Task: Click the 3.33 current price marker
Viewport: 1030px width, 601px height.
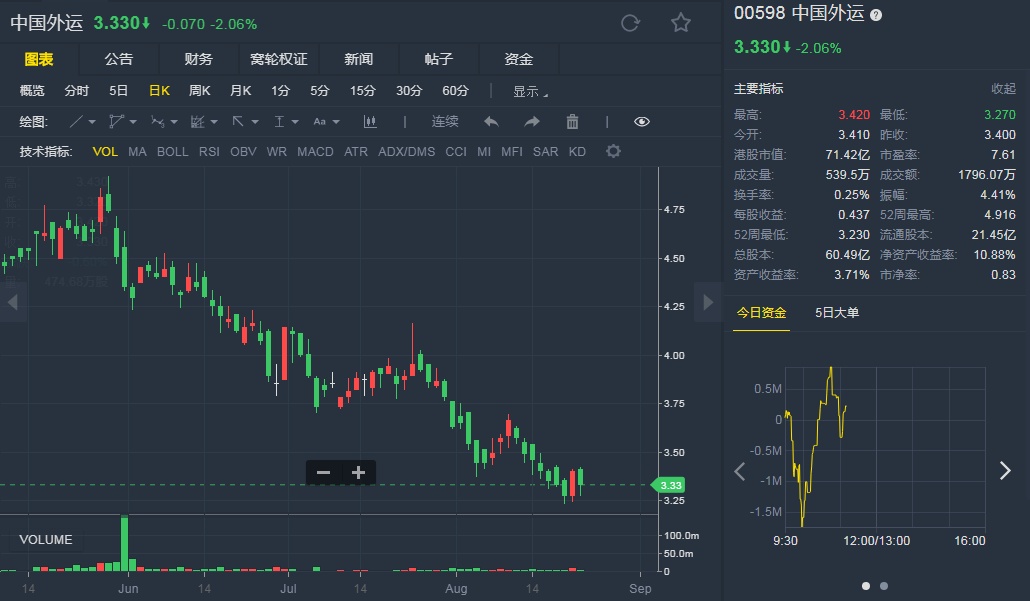Action: [669, 485]
